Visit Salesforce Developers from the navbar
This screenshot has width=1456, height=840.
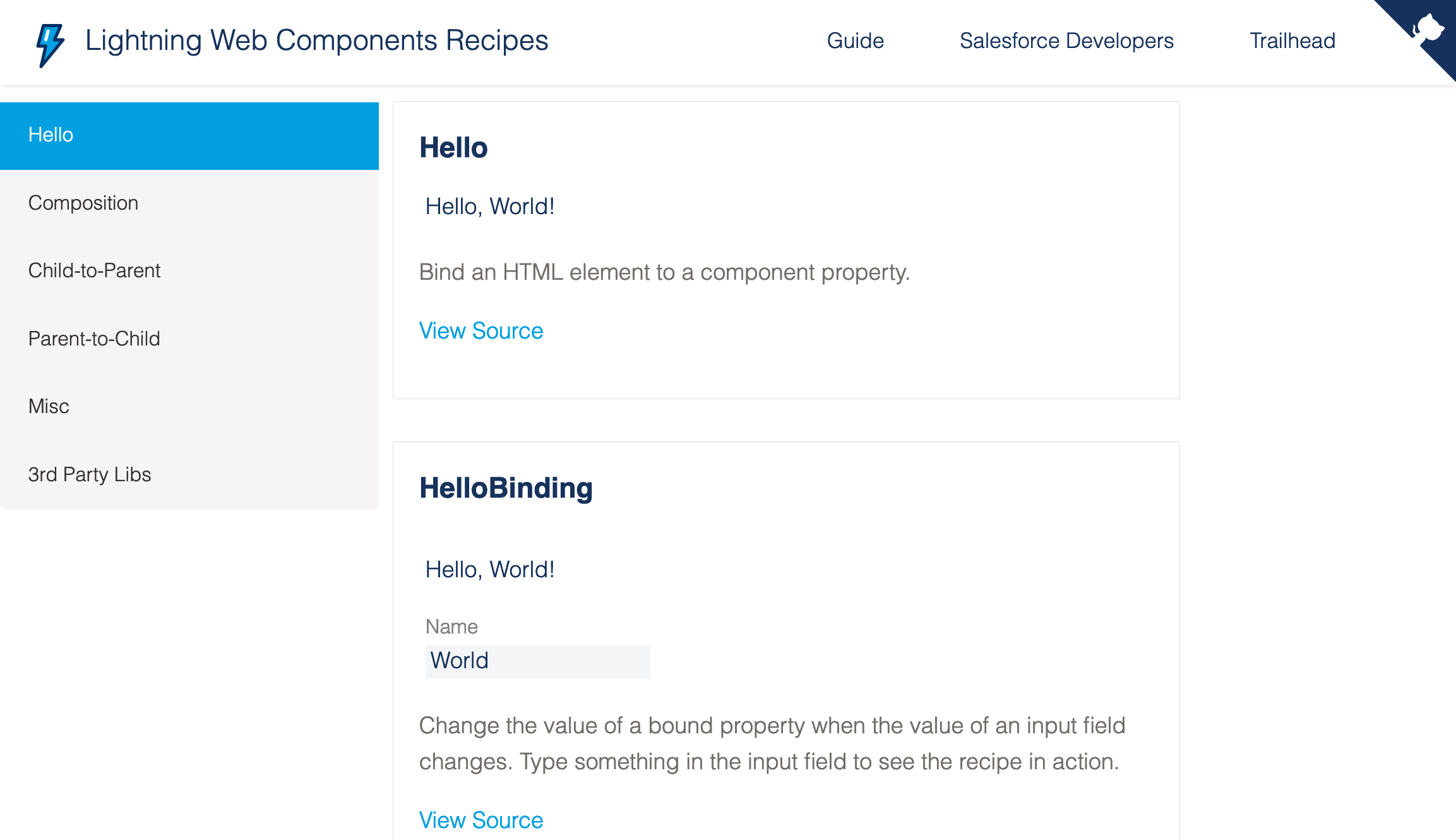[x=1066, y=40]
